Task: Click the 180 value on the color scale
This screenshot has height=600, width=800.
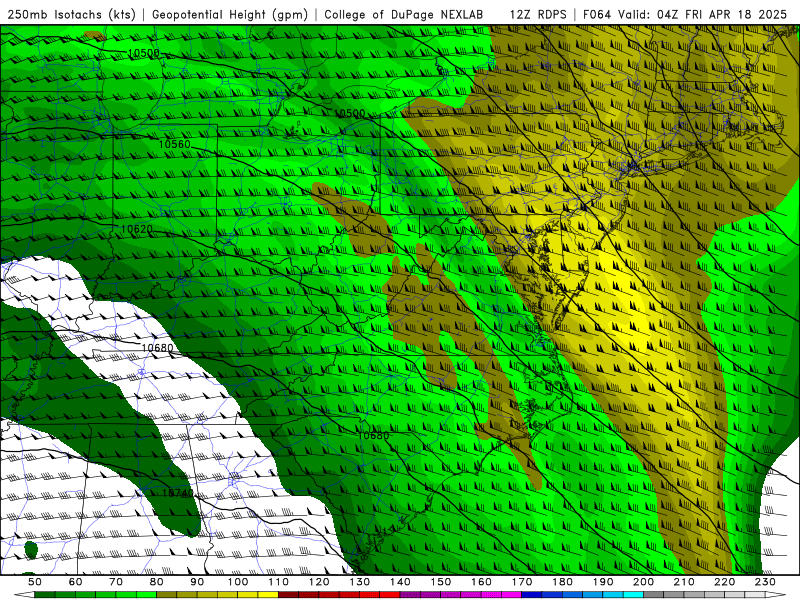Action: [x=562, y=582]
